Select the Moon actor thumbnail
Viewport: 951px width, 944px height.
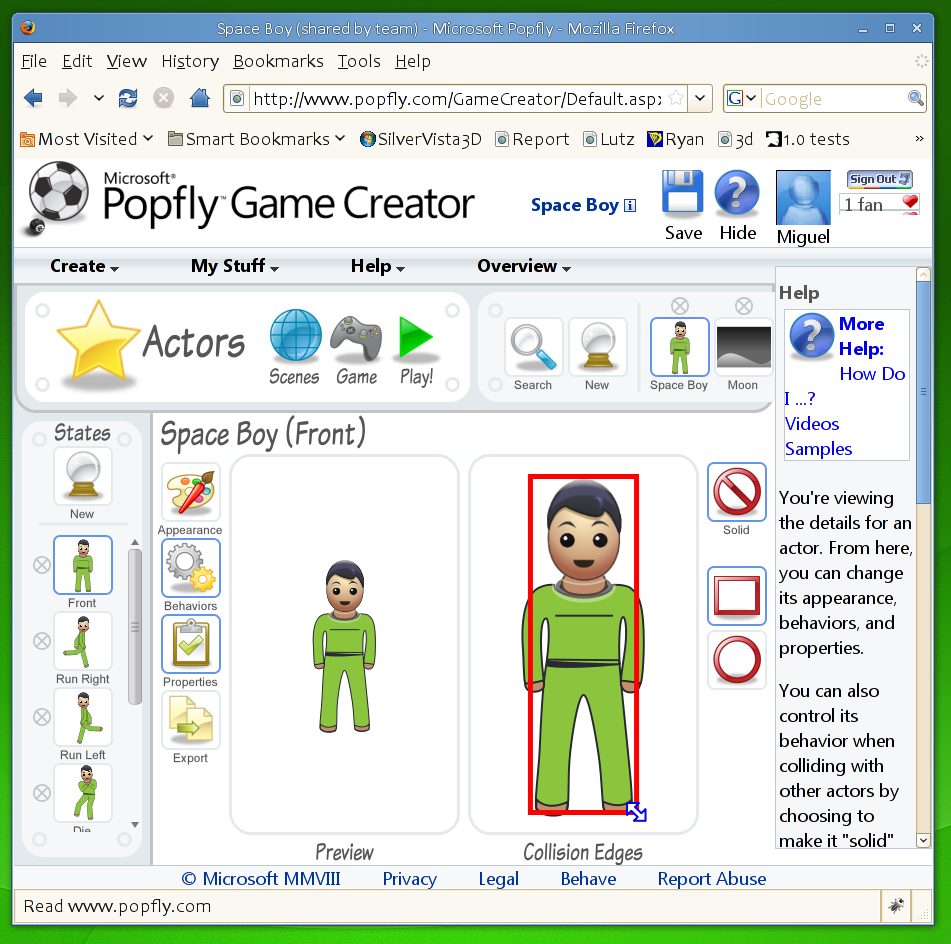click(x=744, y=347)
